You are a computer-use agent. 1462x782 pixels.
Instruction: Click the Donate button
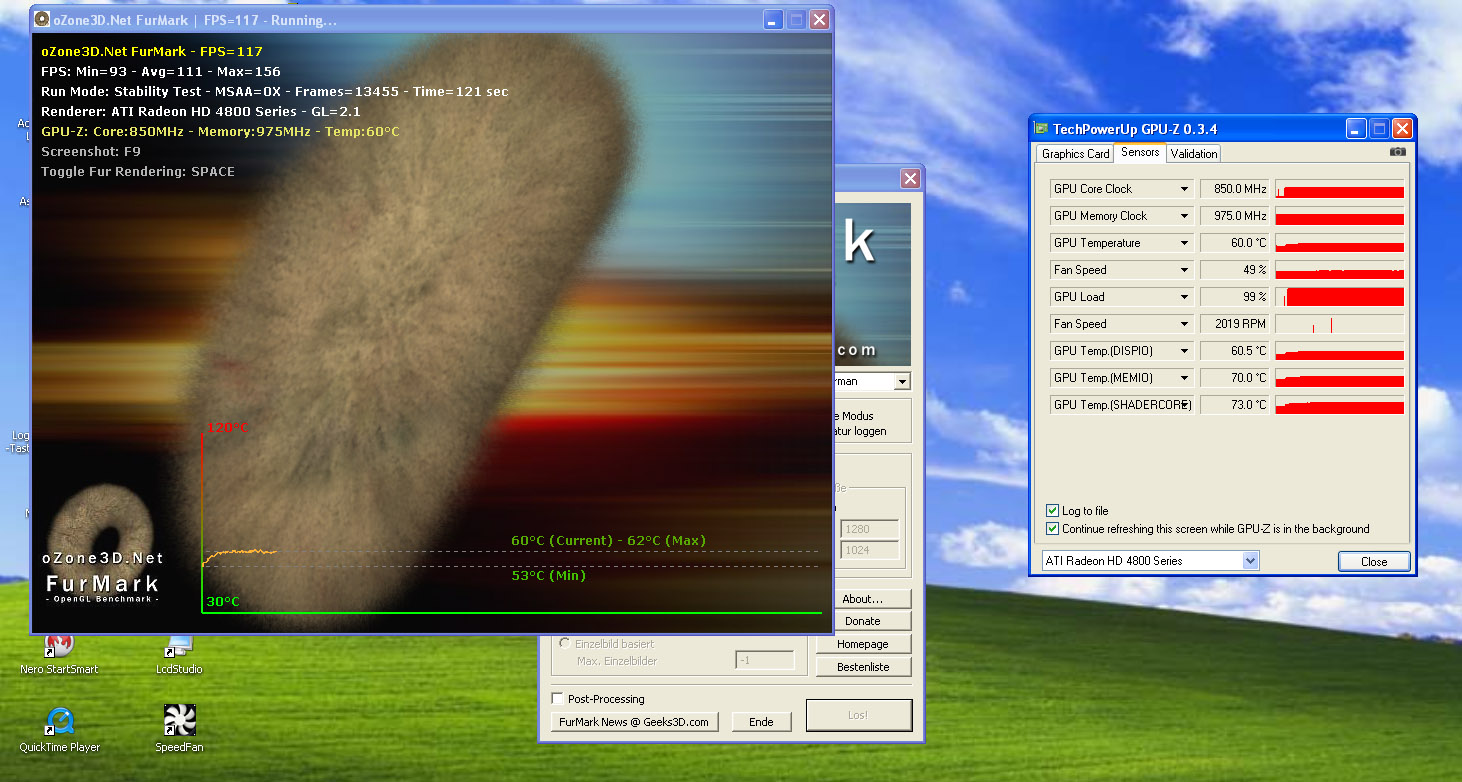[x=862, y=621]
